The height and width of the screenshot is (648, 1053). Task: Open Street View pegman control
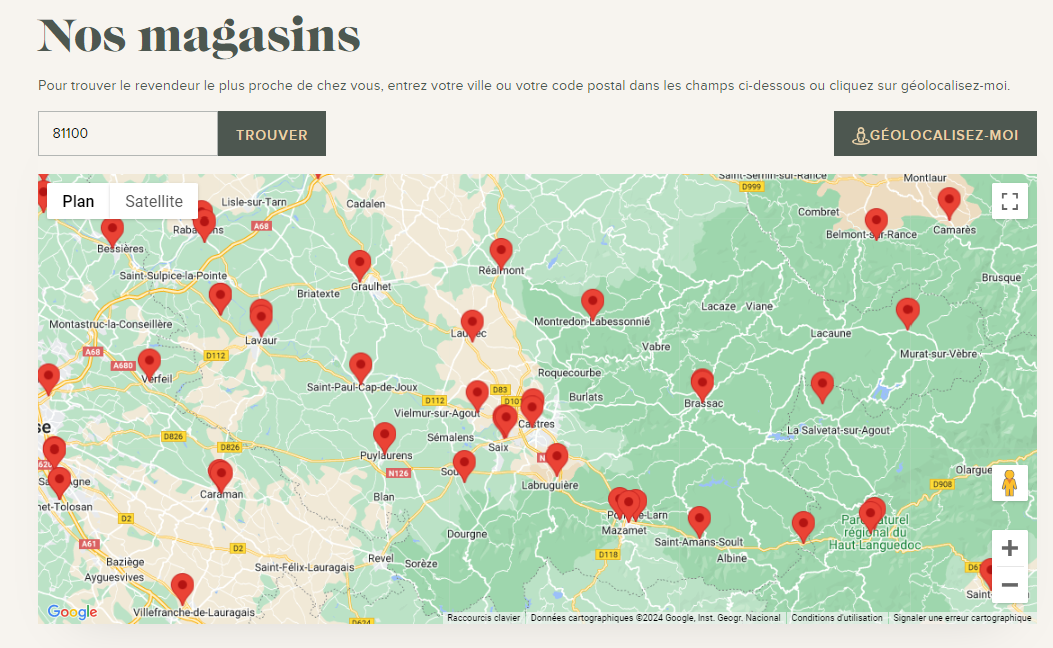pos(1009,483)
